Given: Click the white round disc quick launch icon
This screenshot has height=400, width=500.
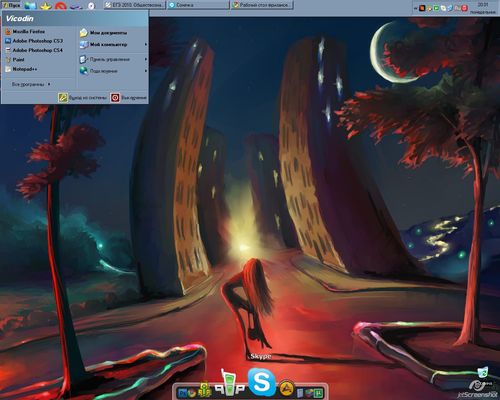Looking at the screenshot, I should click(91, 6).
